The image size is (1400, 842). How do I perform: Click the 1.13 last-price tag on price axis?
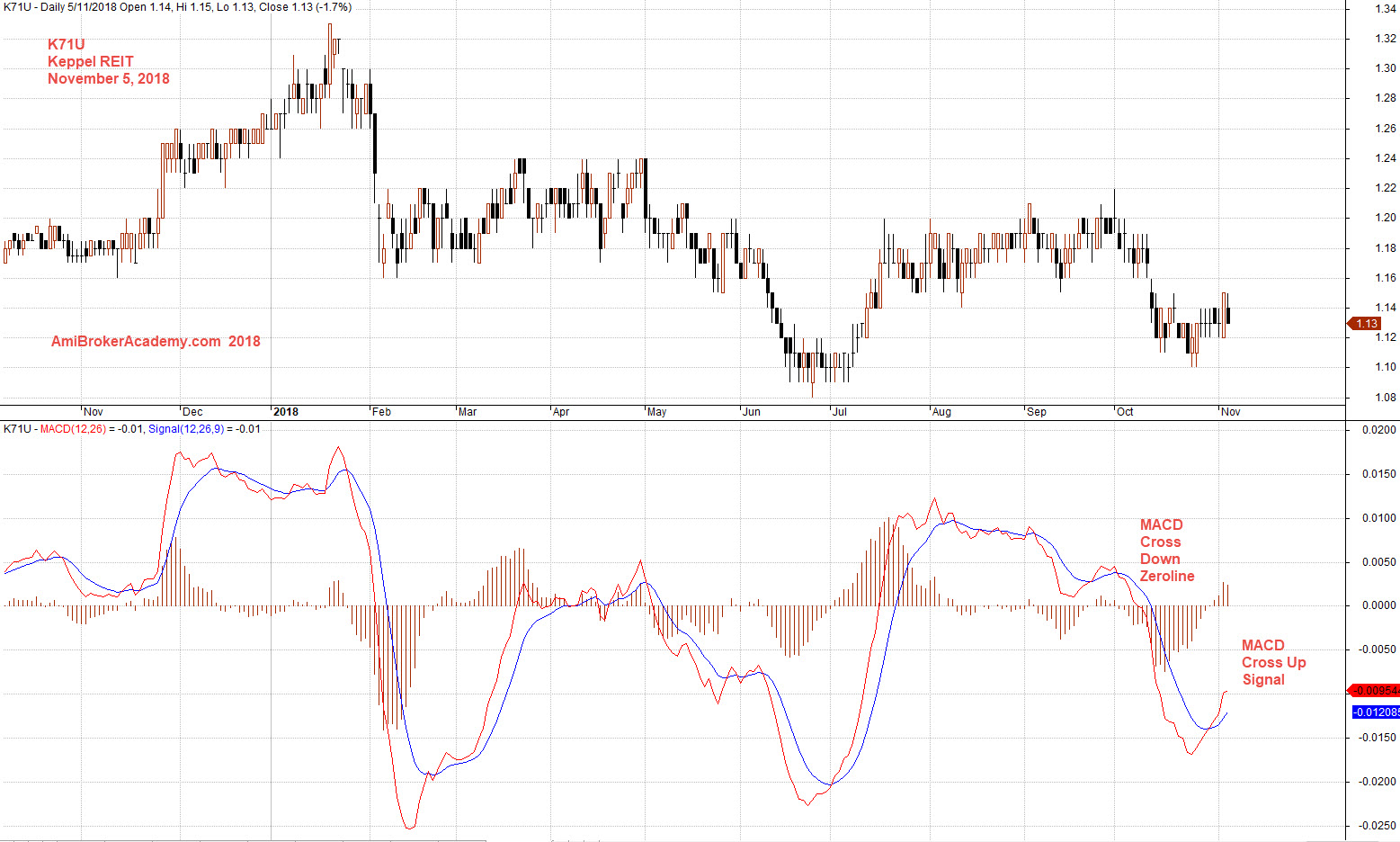(x=1364, y=324)
